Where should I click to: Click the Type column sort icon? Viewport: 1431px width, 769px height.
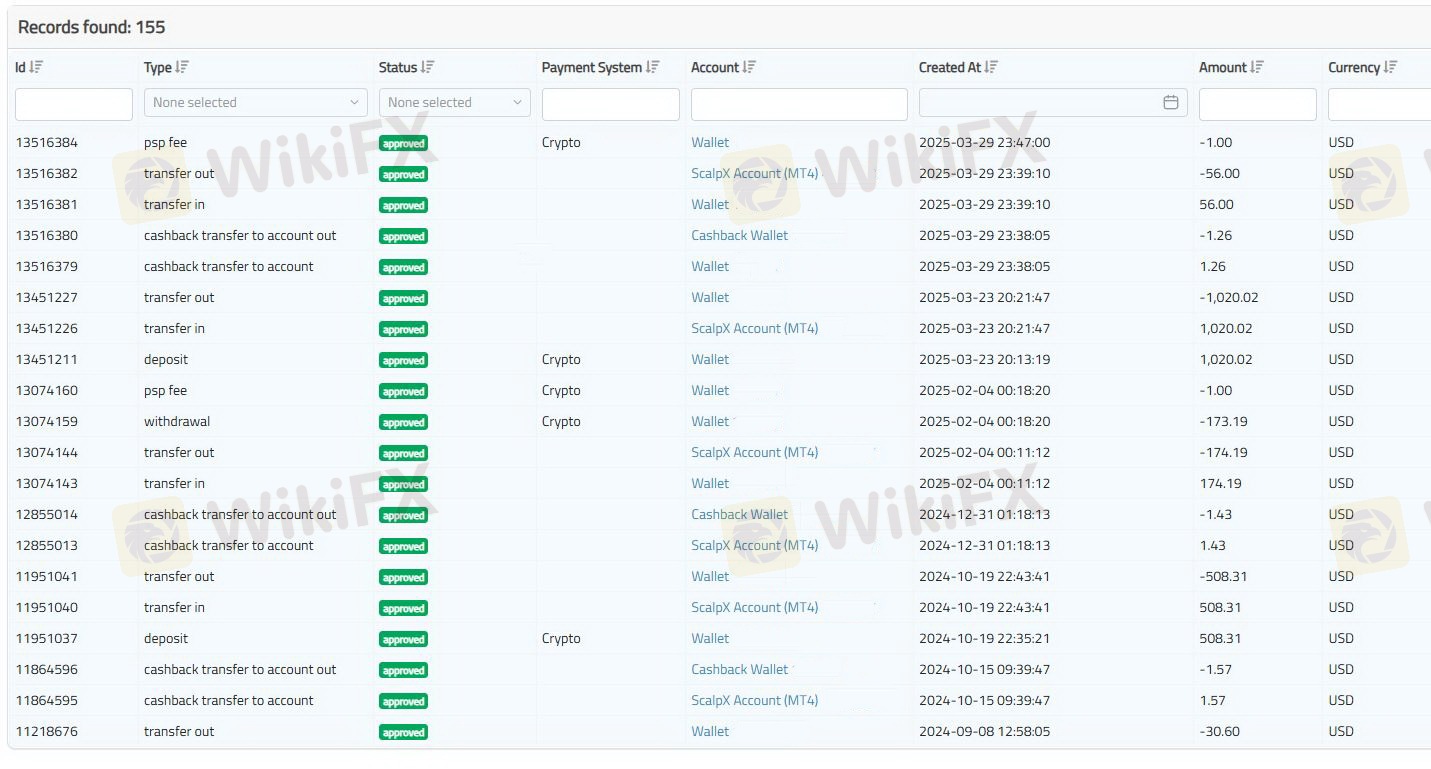click(x=182, y=67)
